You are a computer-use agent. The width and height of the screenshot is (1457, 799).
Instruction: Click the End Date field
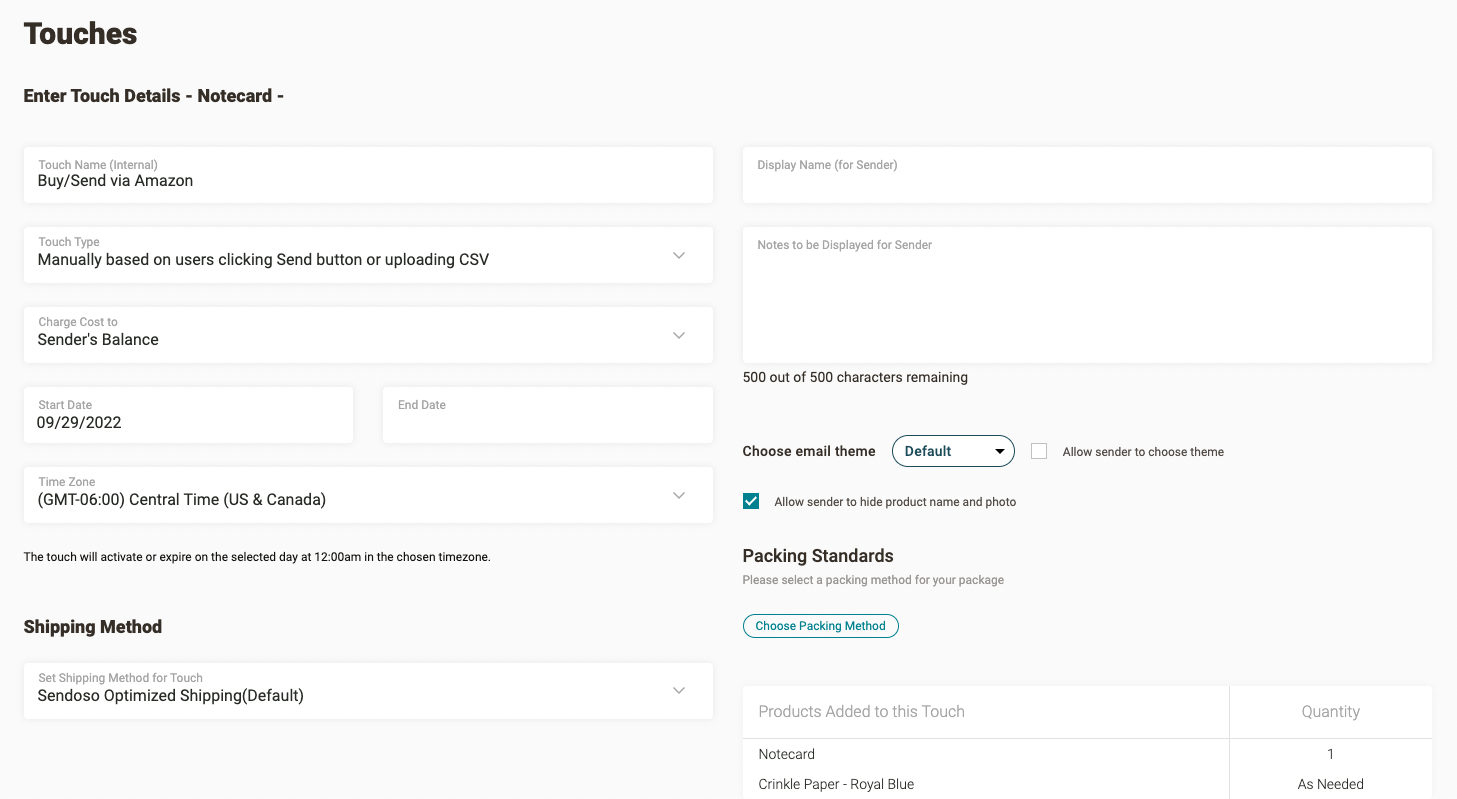pyautogui.click(x=548, y=415)
